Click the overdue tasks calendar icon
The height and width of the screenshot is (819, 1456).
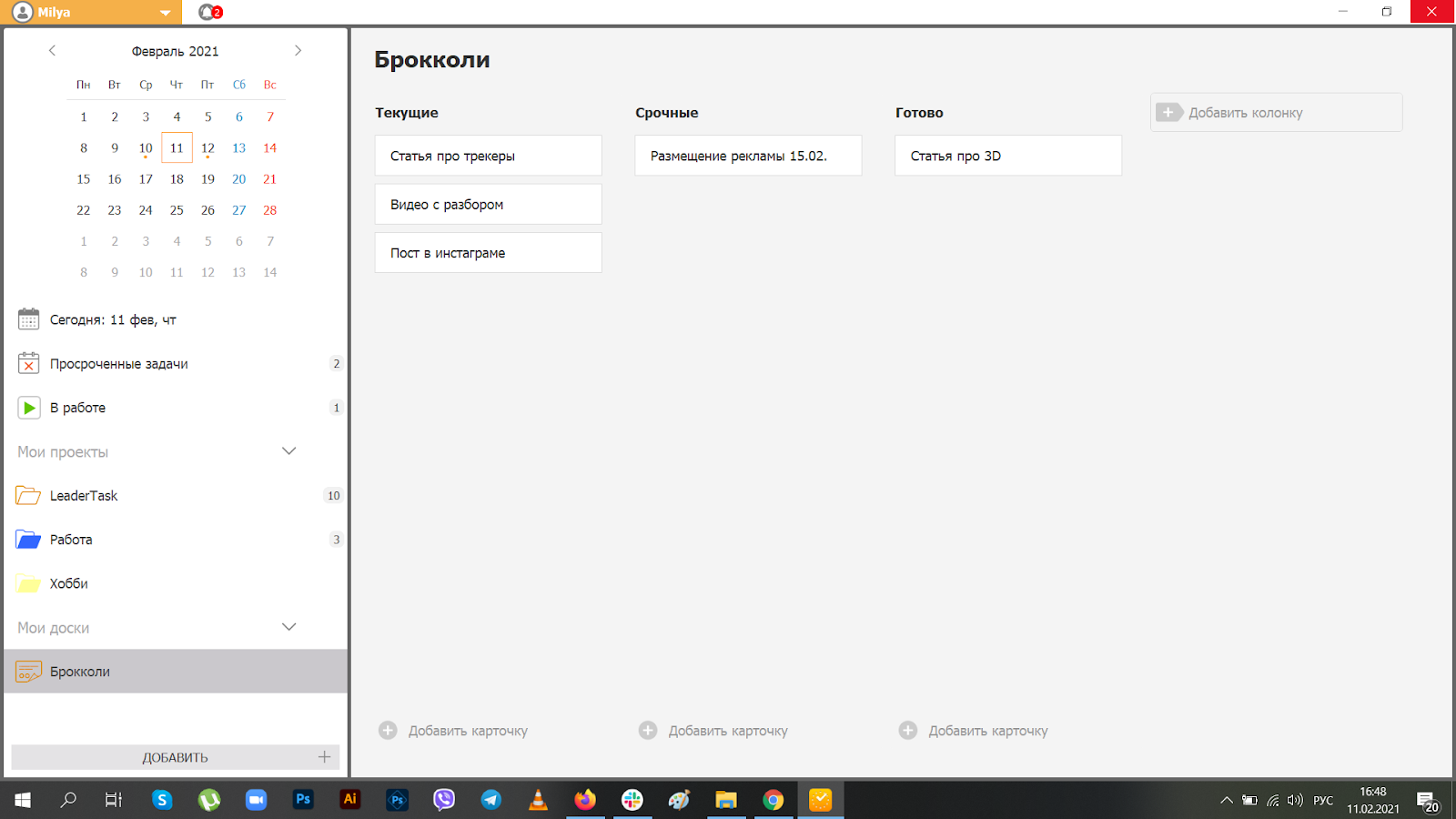tap(28, 364)
